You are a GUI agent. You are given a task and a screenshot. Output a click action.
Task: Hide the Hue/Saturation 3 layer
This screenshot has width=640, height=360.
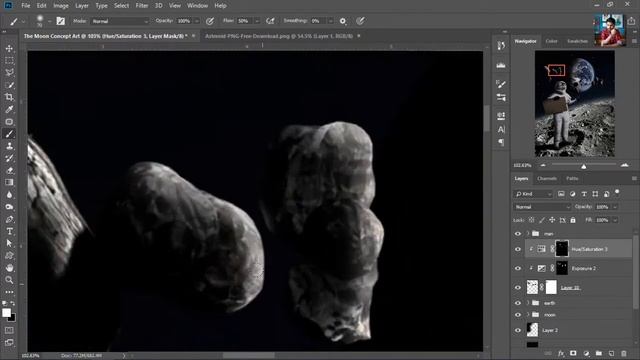[518, 249]
